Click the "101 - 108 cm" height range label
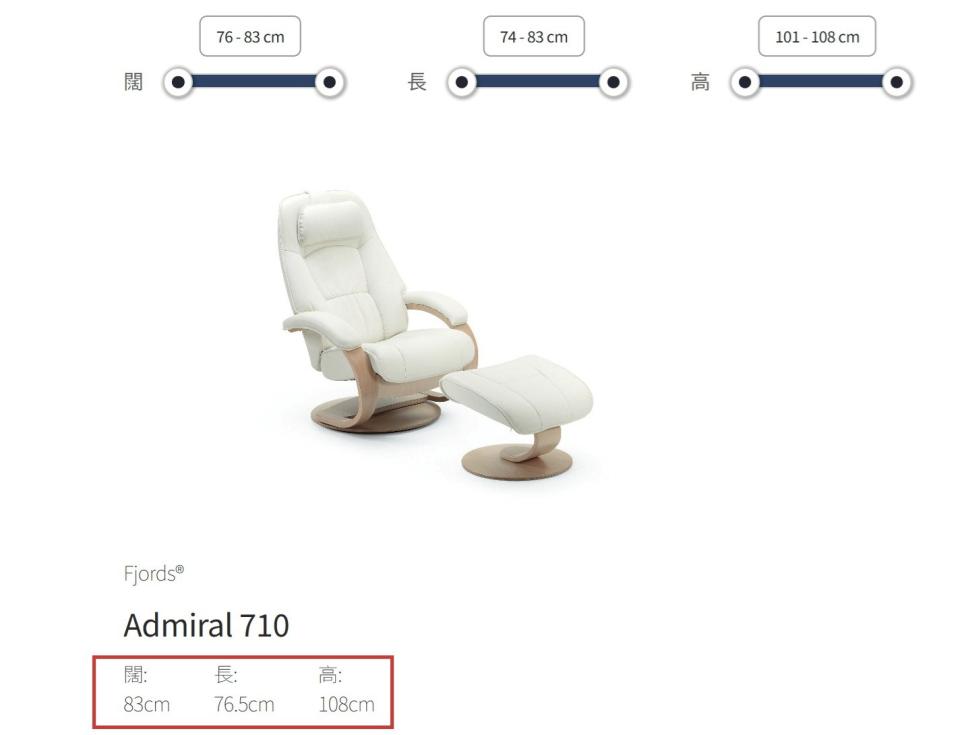 pyautogui.click(x=817, y=37)
